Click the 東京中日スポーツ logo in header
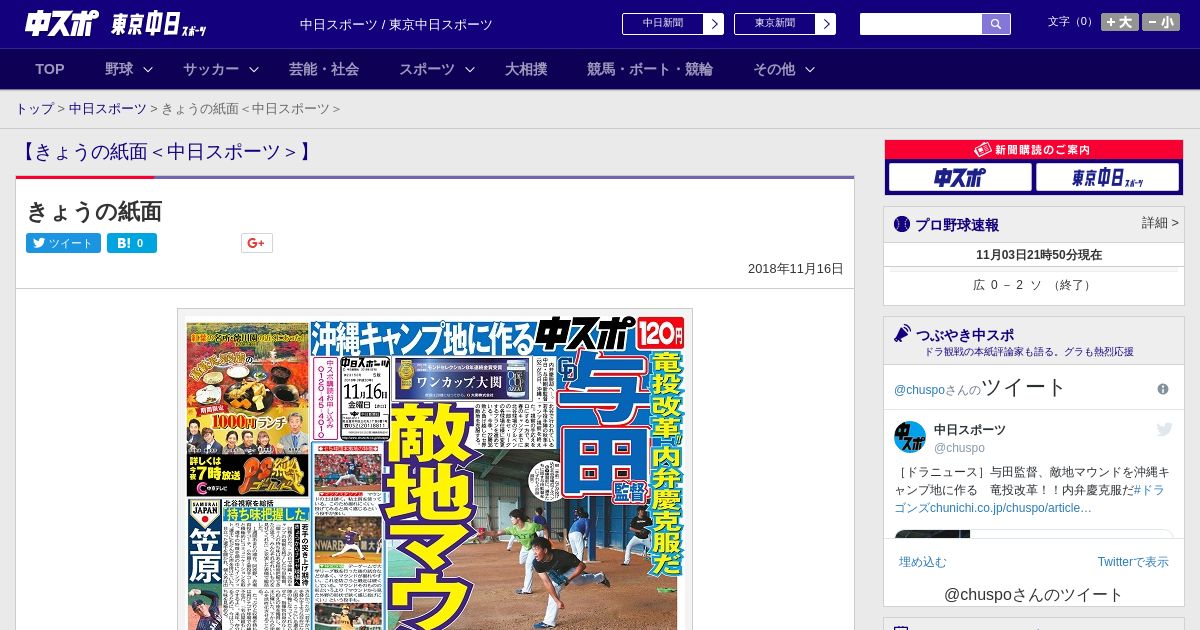This screenshot has width=1200, height=630. 159,24
